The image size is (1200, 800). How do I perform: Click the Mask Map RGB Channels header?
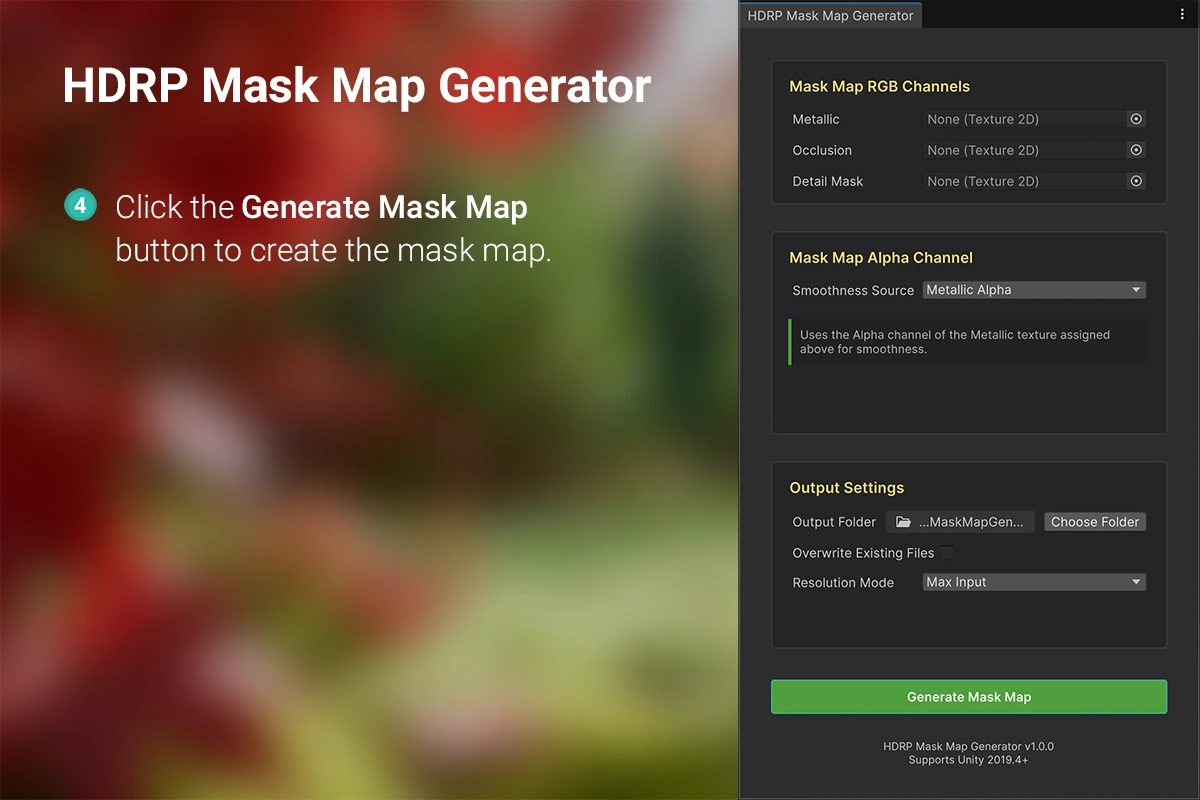pos(879,87)
